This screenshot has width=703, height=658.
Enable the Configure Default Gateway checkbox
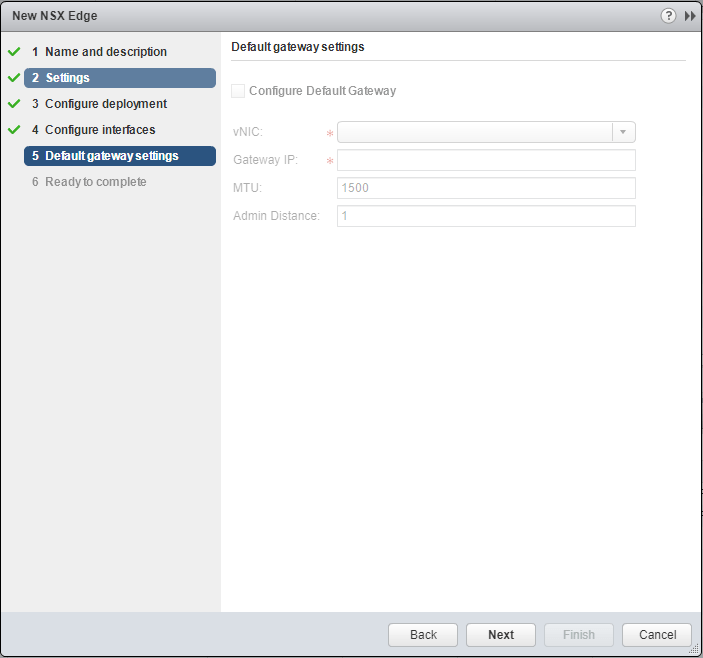click(x=238, y=91)
